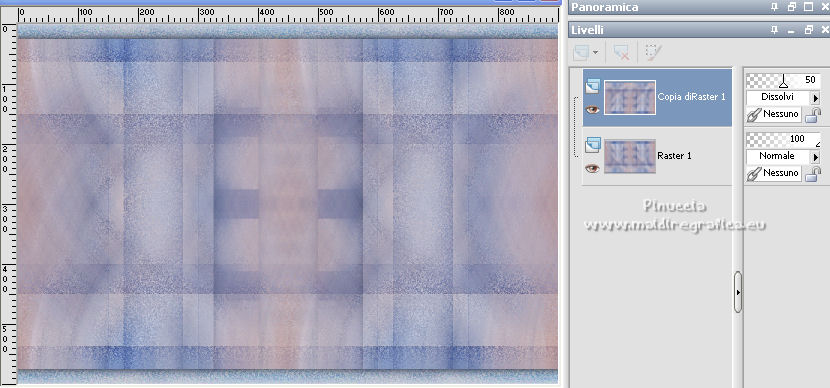Toggle transparency lock on Copia diRaster 1

813,115
